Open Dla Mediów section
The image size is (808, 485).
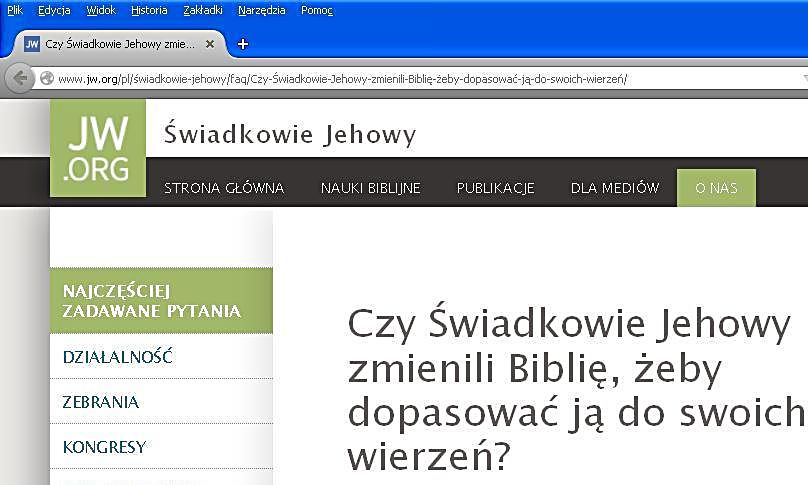coord(615,188)
